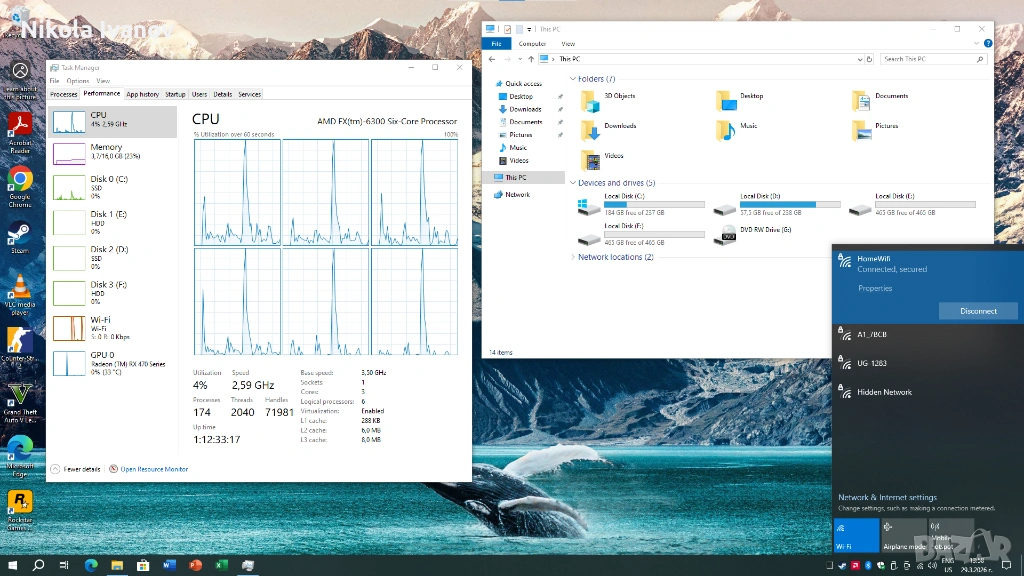Open the 3D Objects folder

point(590,100)
